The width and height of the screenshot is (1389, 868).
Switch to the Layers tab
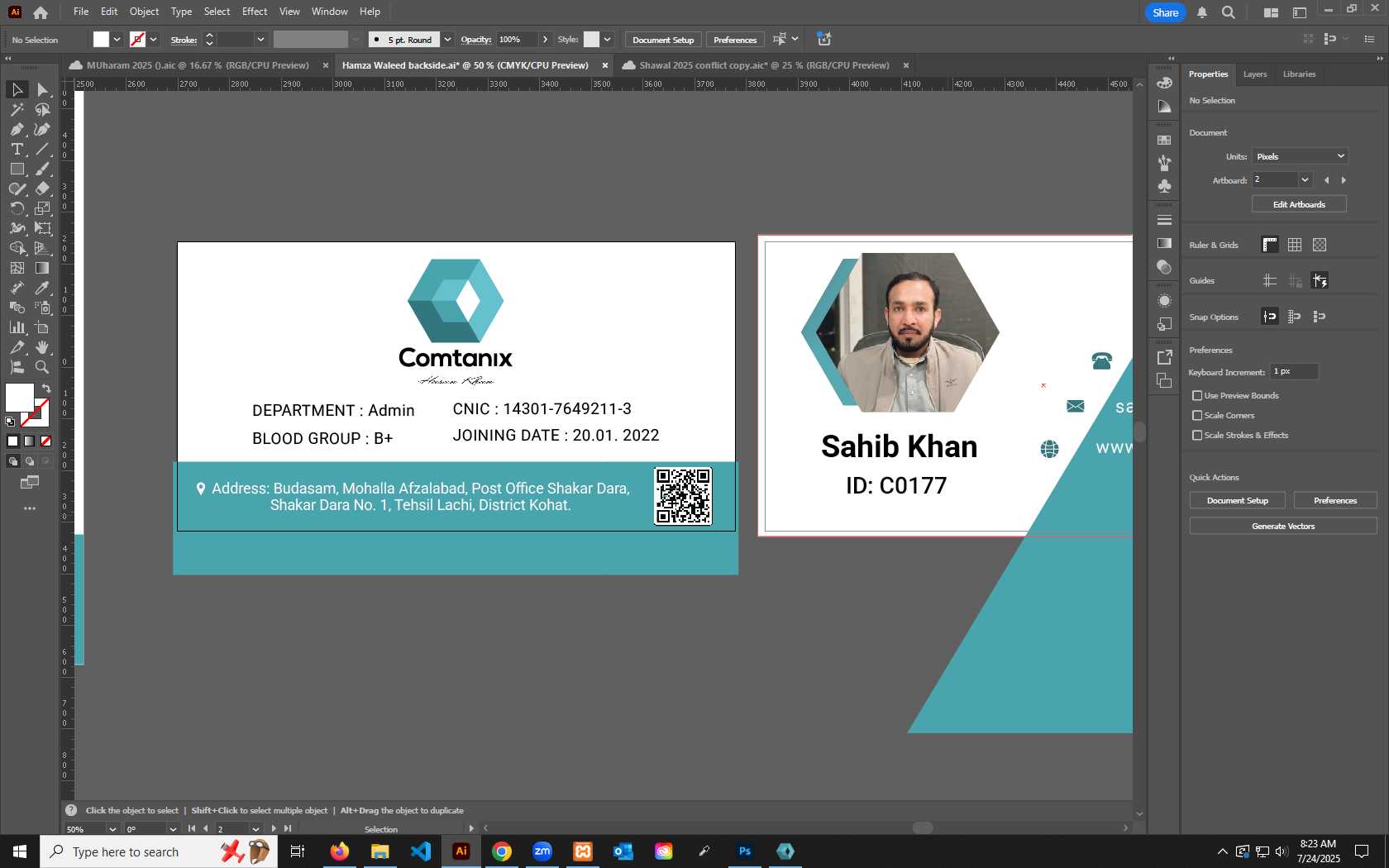tap(1254, 74)
